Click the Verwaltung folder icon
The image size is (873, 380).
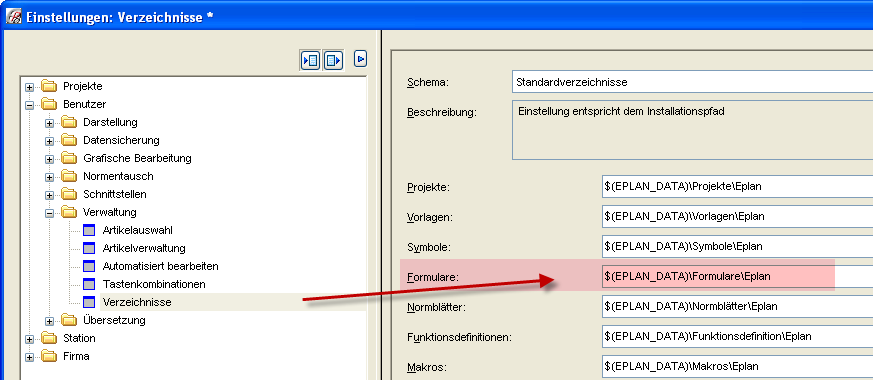coord(69,212)
